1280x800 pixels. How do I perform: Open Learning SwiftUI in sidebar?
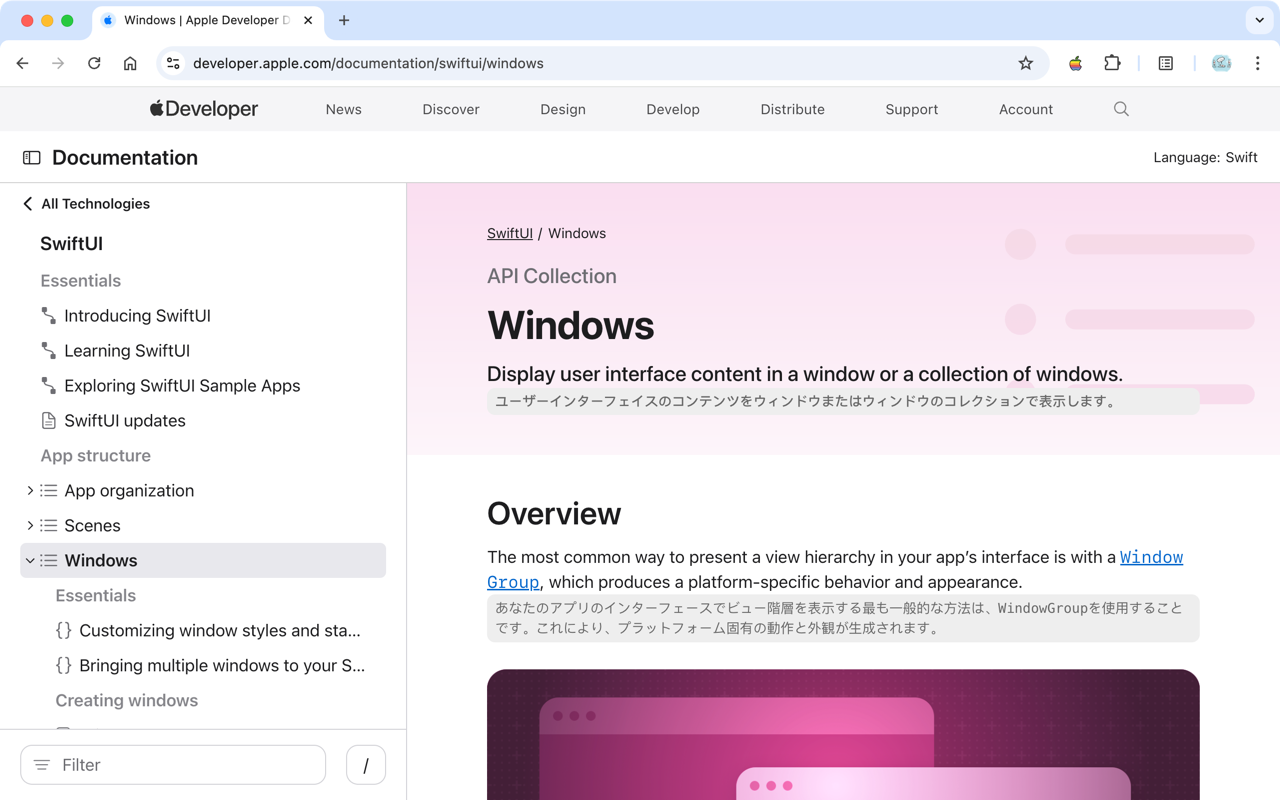127,351
